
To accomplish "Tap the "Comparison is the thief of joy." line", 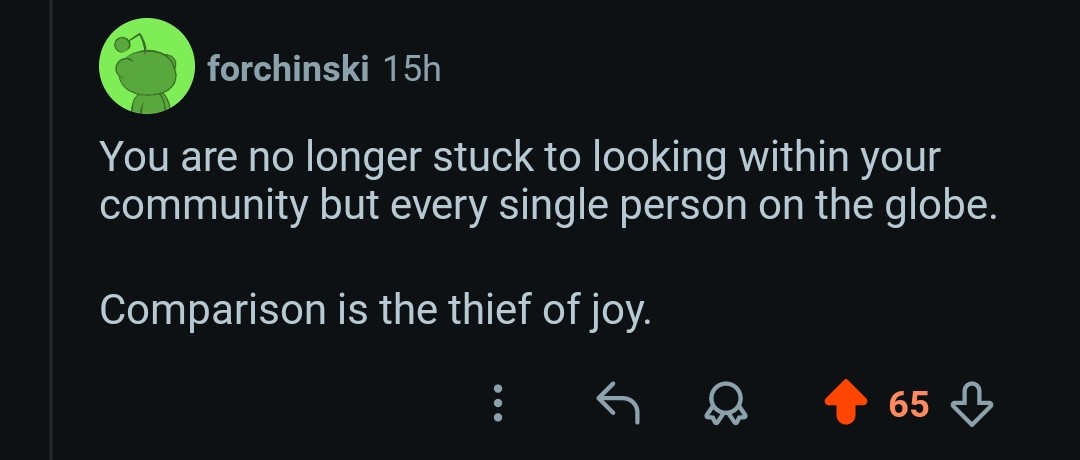I will [x=376, y=311].
